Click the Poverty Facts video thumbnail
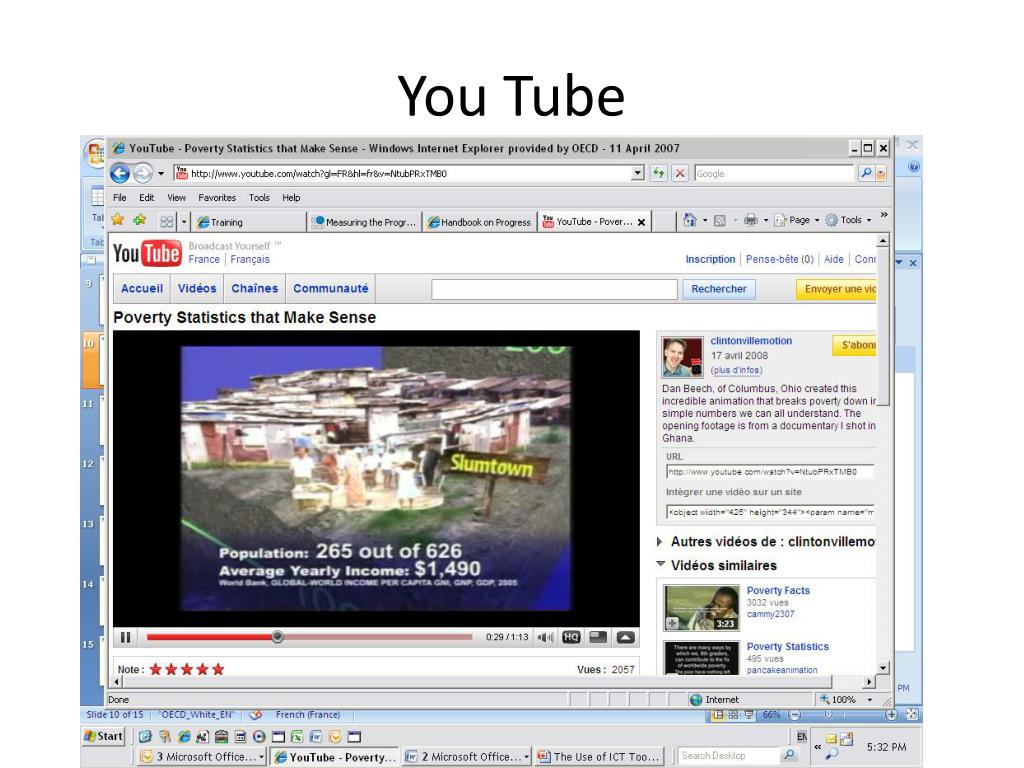Image resolution: width=1024 pixels, height=768 pixels. click(x=701, y=608)
